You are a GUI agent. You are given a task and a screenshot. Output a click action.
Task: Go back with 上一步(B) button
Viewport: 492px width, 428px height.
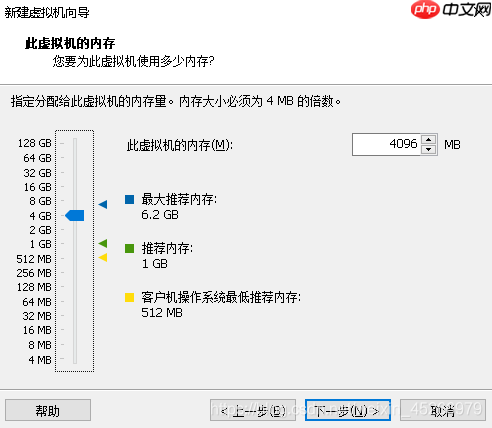pyautogui.click(x=253, y=410)
